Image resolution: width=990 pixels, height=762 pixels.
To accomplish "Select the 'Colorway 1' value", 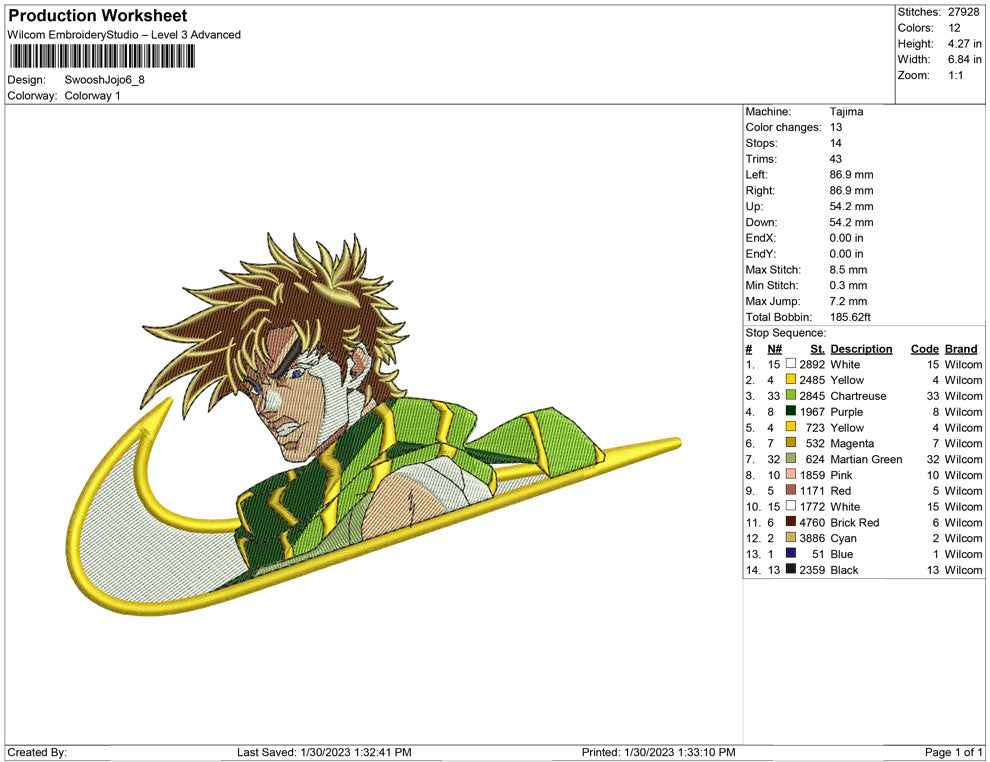I will 92,96.
